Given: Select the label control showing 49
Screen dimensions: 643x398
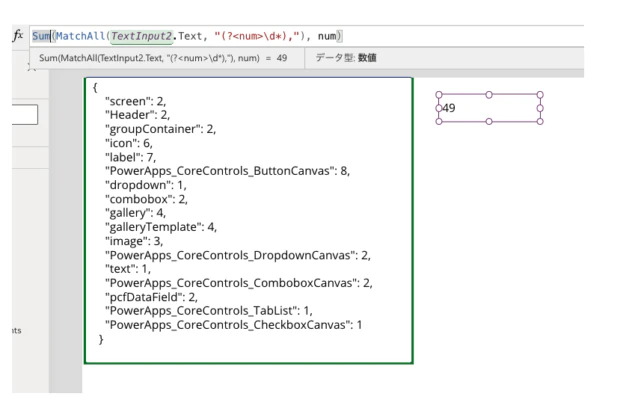Looking at the screenshot, I should point(489,108).
